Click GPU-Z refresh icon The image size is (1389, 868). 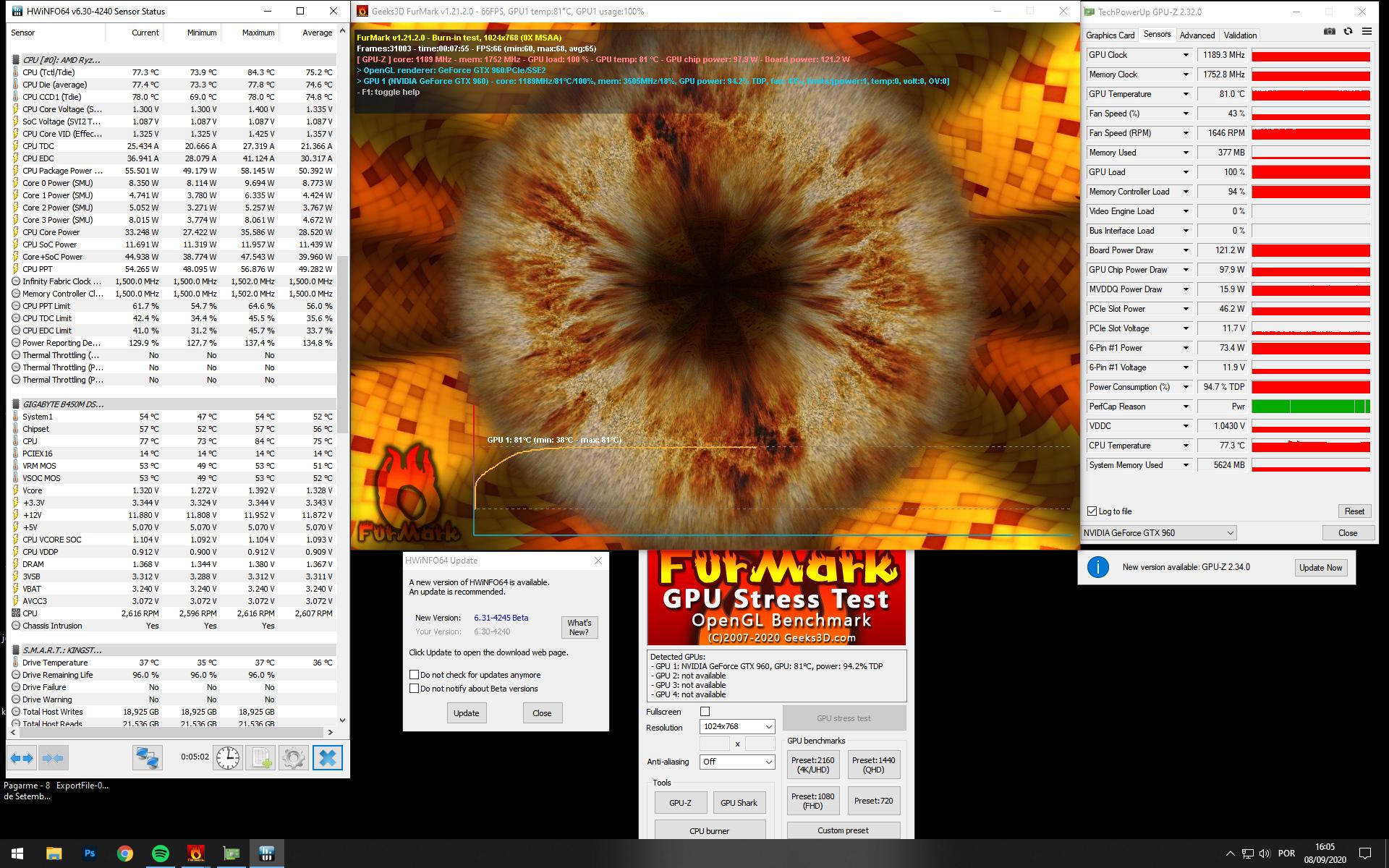click(1348, 32)
